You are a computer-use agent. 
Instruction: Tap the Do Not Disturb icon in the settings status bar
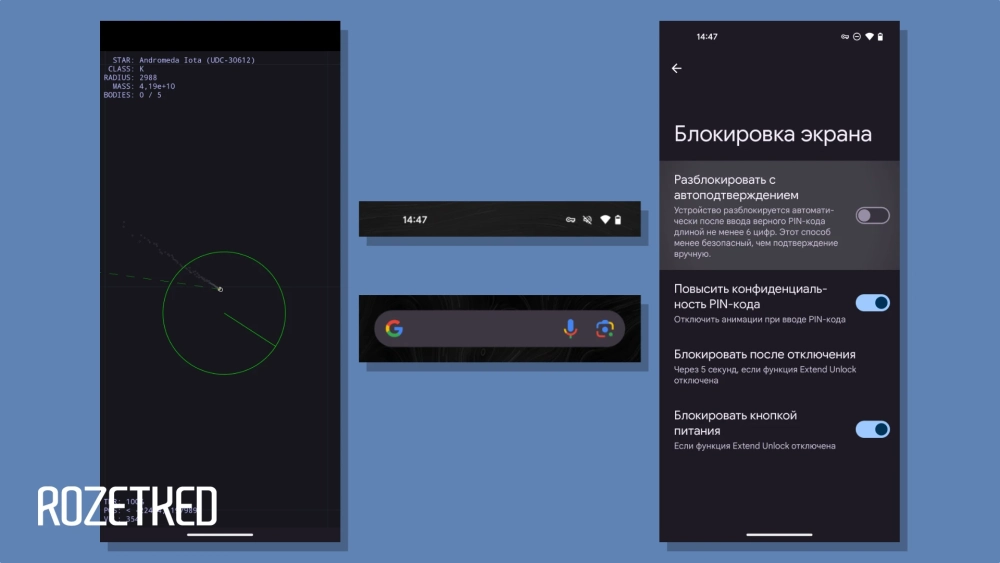coord(857,36)
